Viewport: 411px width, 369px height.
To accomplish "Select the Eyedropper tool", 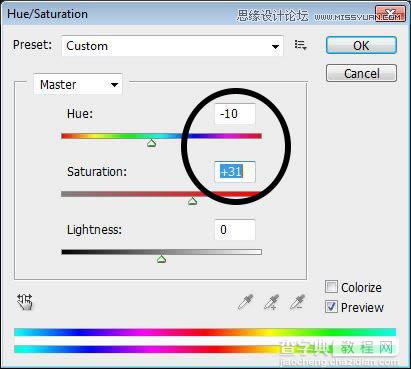I will click(x=246, y=302).
